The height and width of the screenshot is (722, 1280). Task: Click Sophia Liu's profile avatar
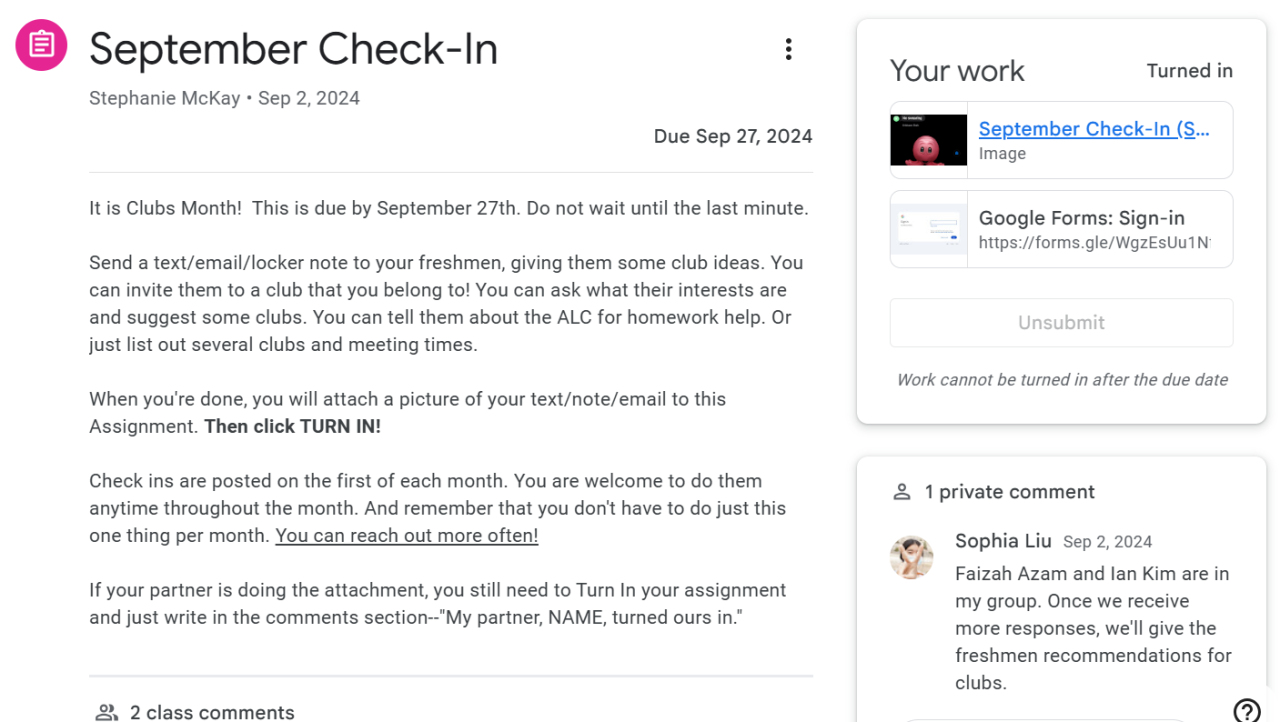(x=911, y=557)
